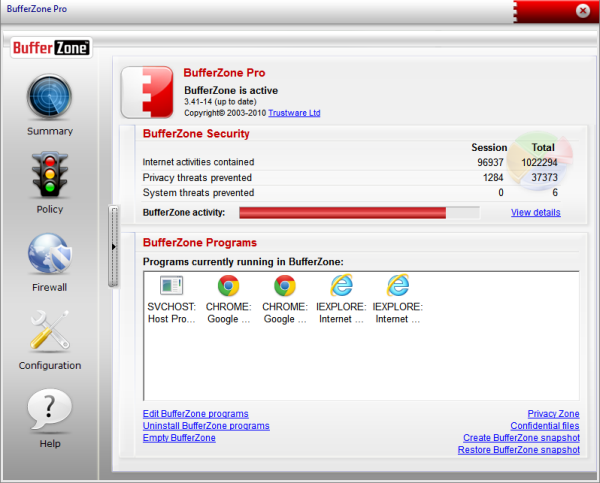600x483 pixels.
Task: Click the System threats prevented row label
Action: 198,193
